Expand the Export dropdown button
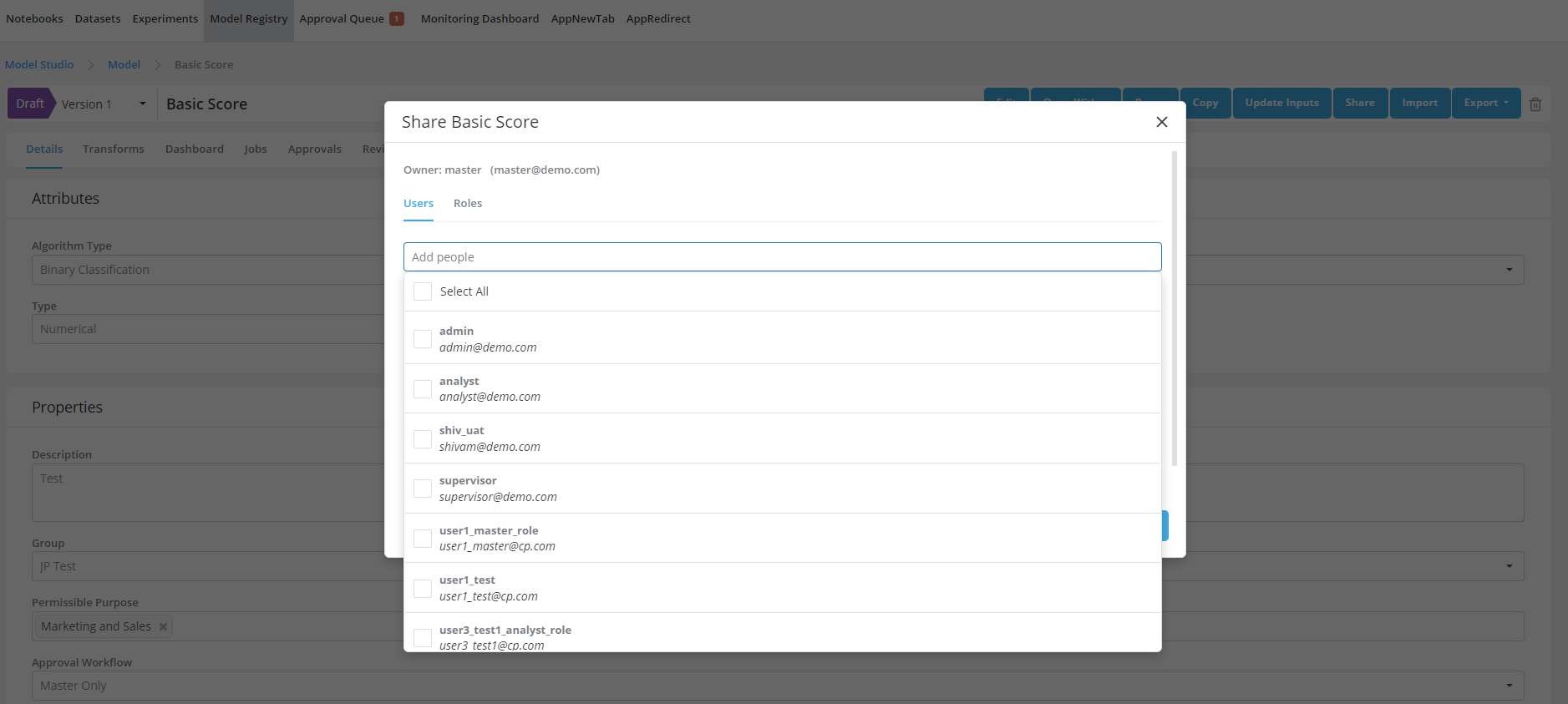Screen dimensions: 1568x704 coord(1485,103)
